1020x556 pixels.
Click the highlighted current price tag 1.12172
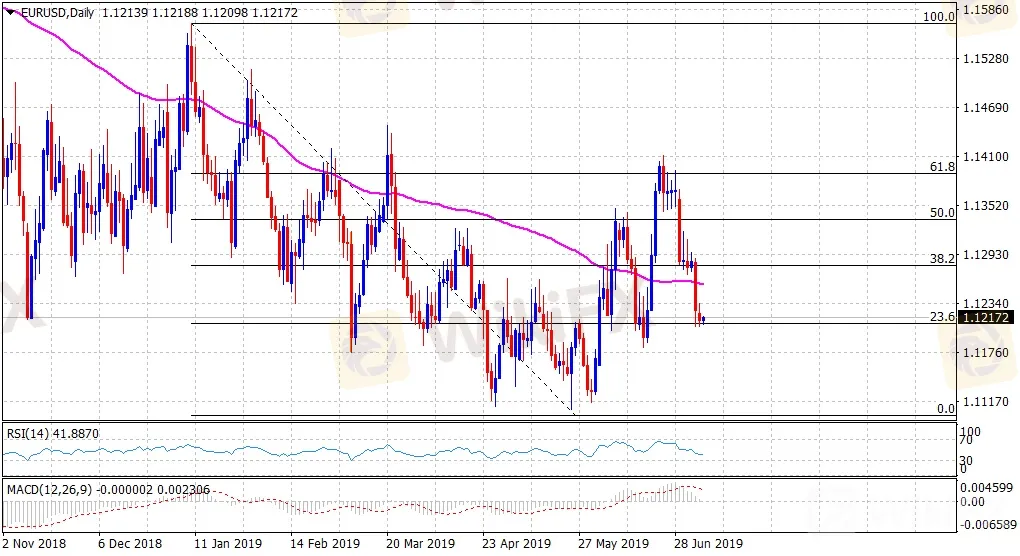click(x=986, y=317)
